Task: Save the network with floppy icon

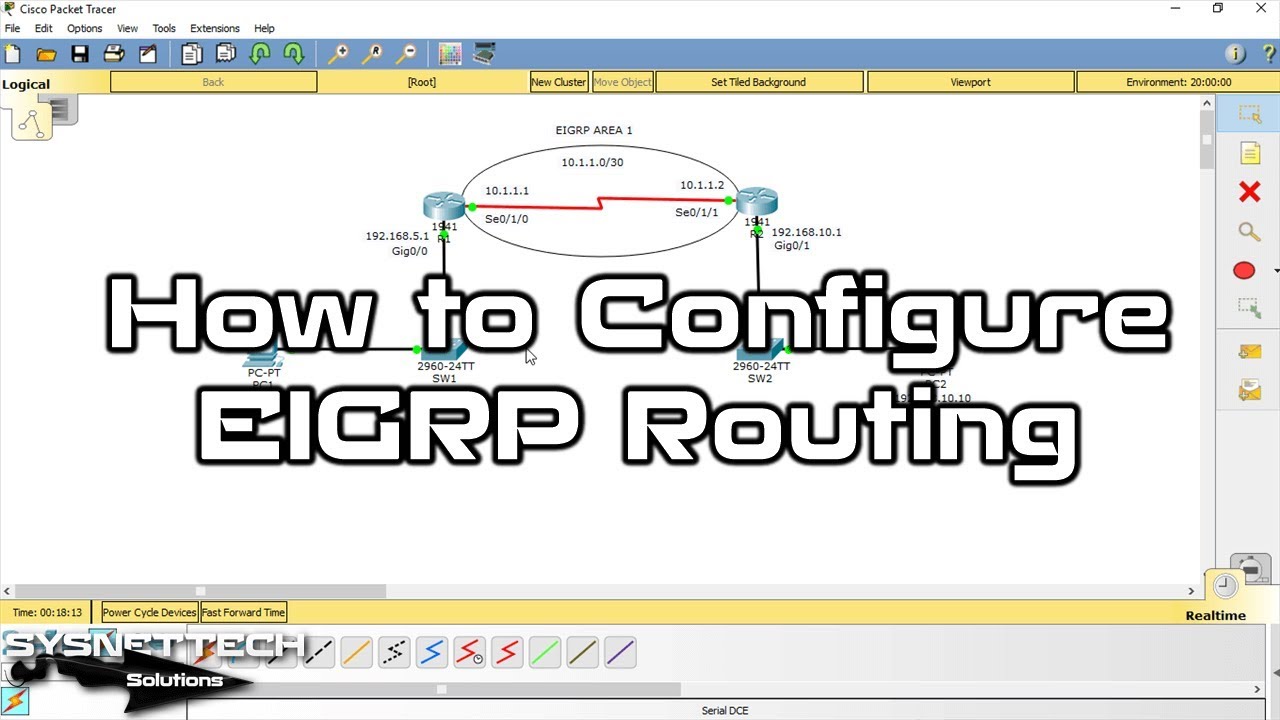Action: [80, 54]
